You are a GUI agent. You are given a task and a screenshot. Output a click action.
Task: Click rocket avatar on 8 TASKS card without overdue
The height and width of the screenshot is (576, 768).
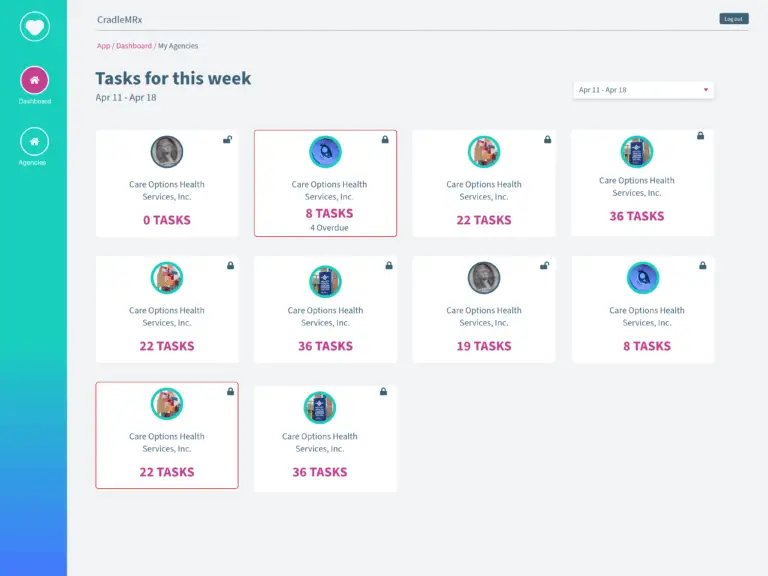coord(642,278)
